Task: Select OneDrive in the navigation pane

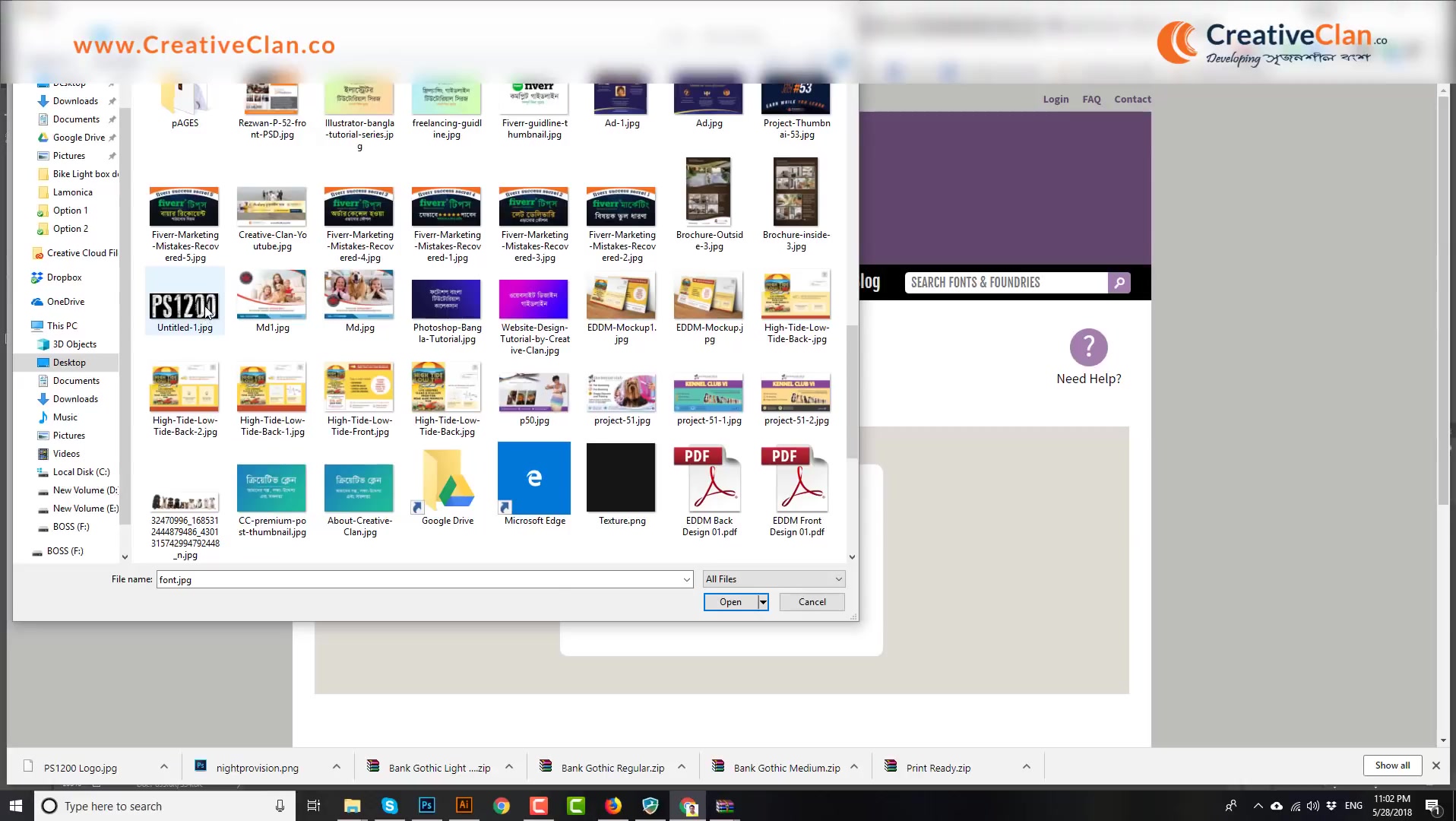Action: pyautogui.click(x=65, y=302)
